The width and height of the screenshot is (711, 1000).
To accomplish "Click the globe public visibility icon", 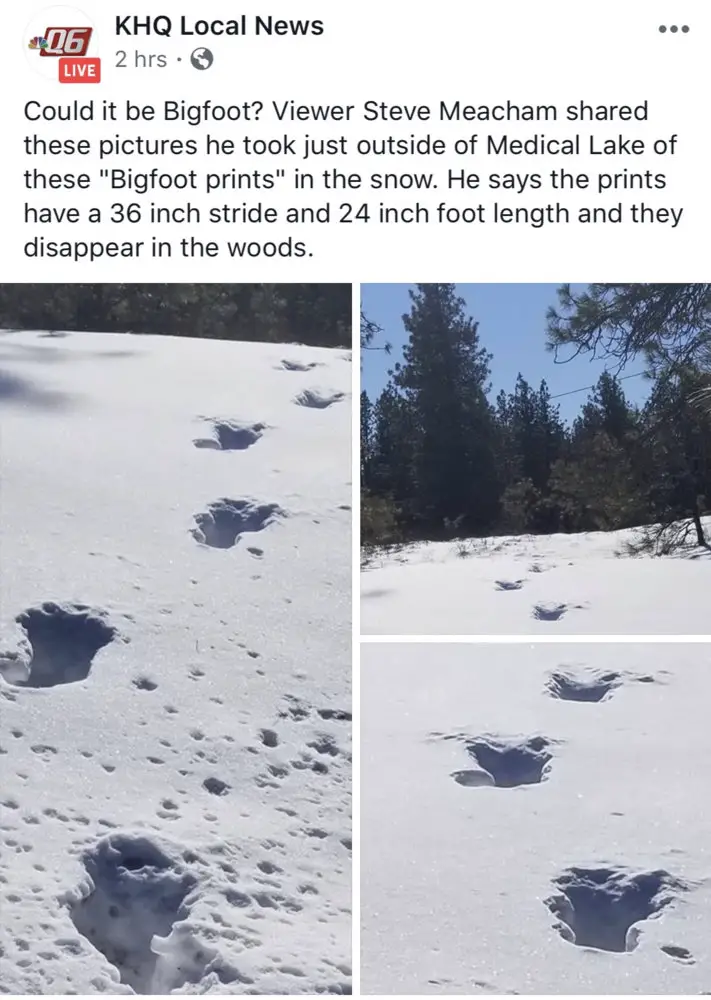I will [x=202, y=59].
